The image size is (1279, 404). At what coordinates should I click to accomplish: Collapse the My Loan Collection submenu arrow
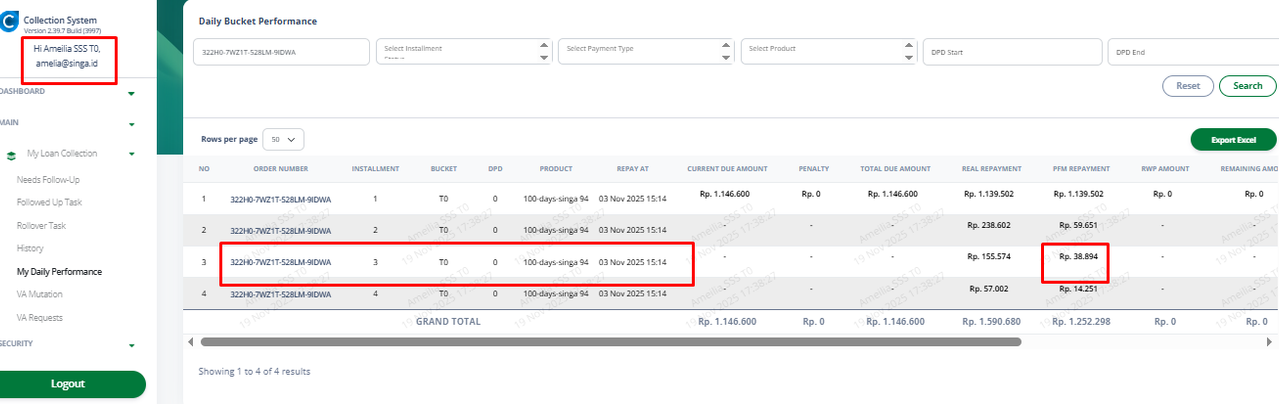point(131,155)
